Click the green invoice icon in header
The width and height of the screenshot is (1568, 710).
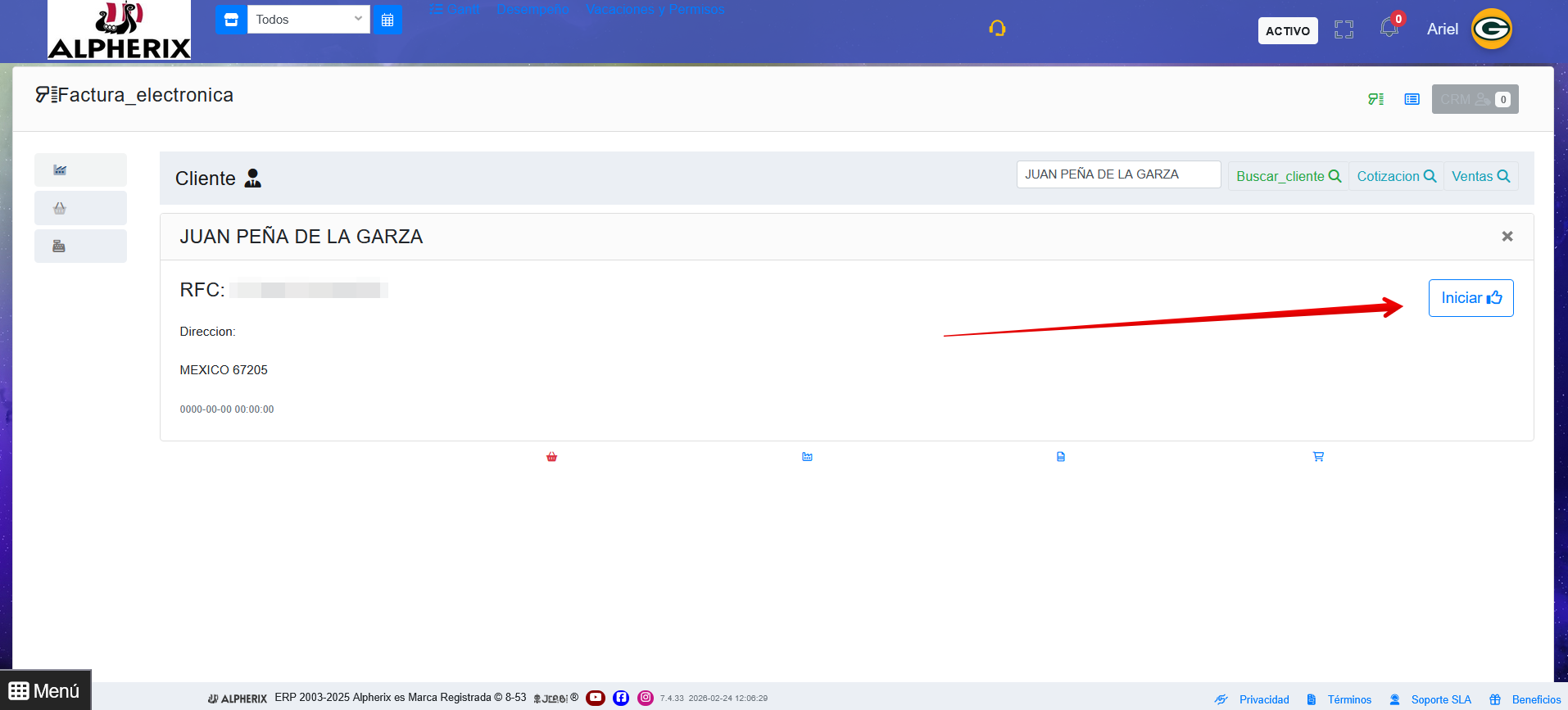pos(1375,99)
